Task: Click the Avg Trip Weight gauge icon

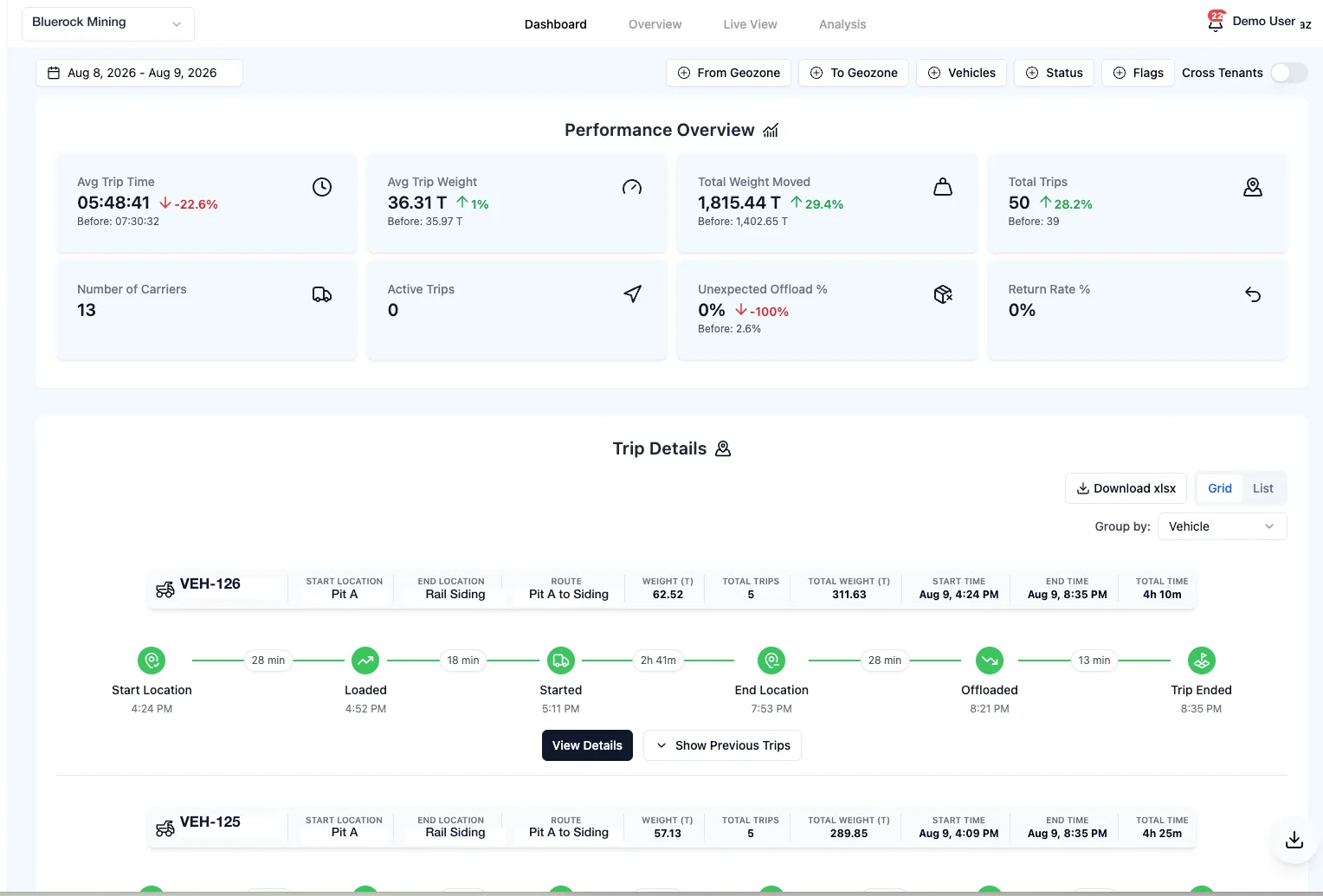Action: coord(632,187)
